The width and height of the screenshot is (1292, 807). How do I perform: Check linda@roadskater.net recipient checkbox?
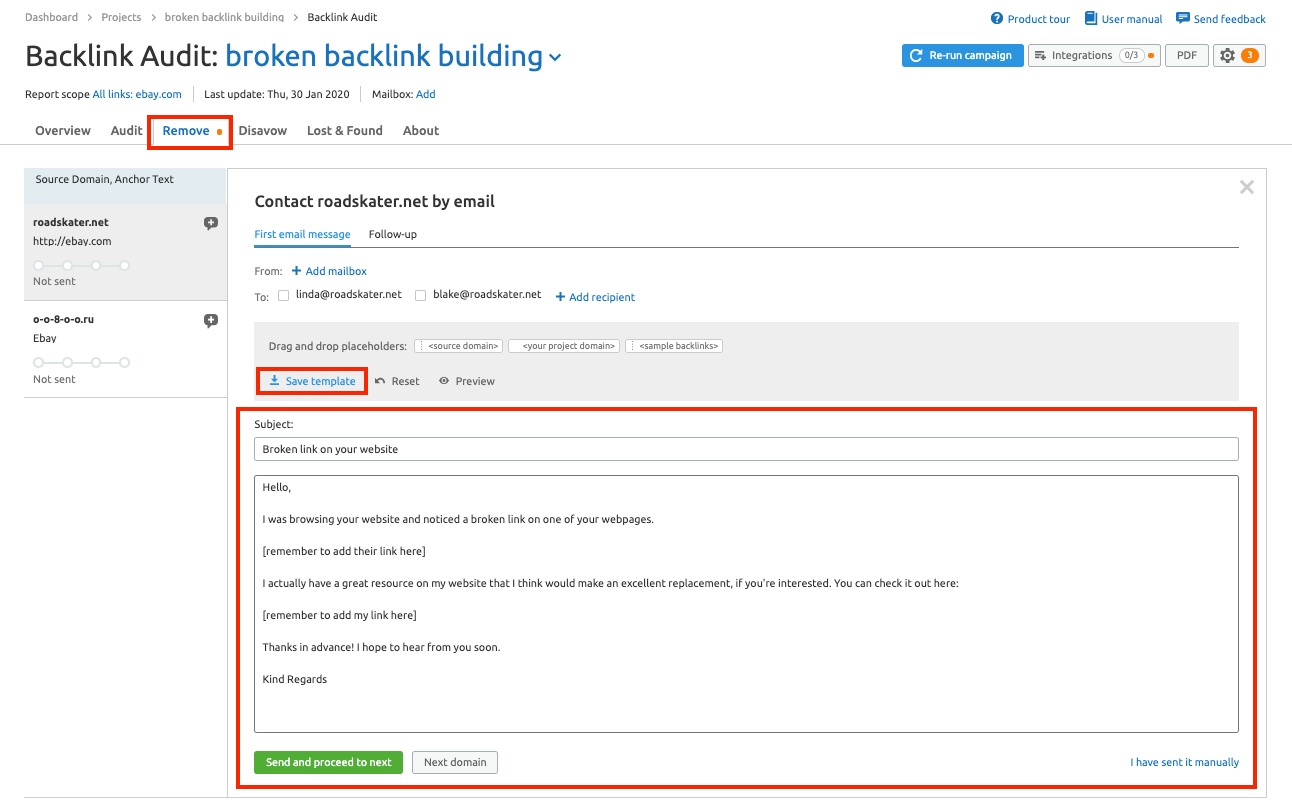point(283,296)
